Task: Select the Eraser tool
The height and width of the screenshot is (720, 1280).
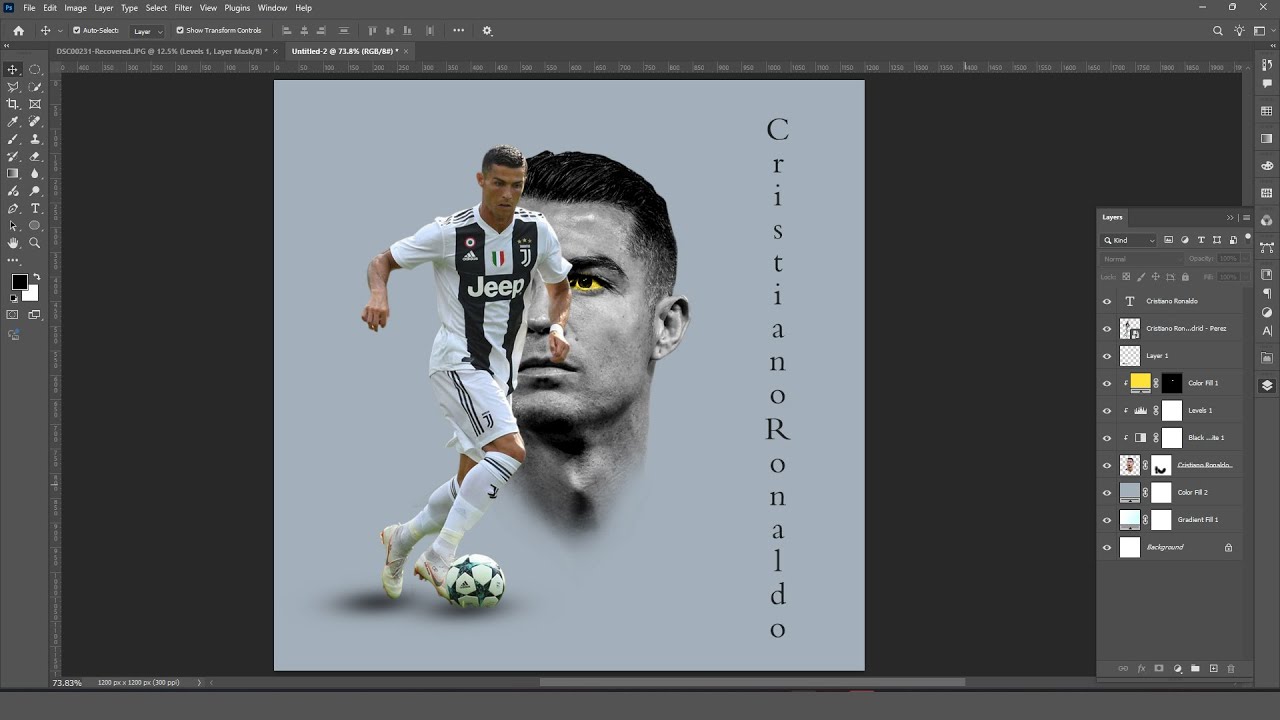Action: (x=35, y=156)
